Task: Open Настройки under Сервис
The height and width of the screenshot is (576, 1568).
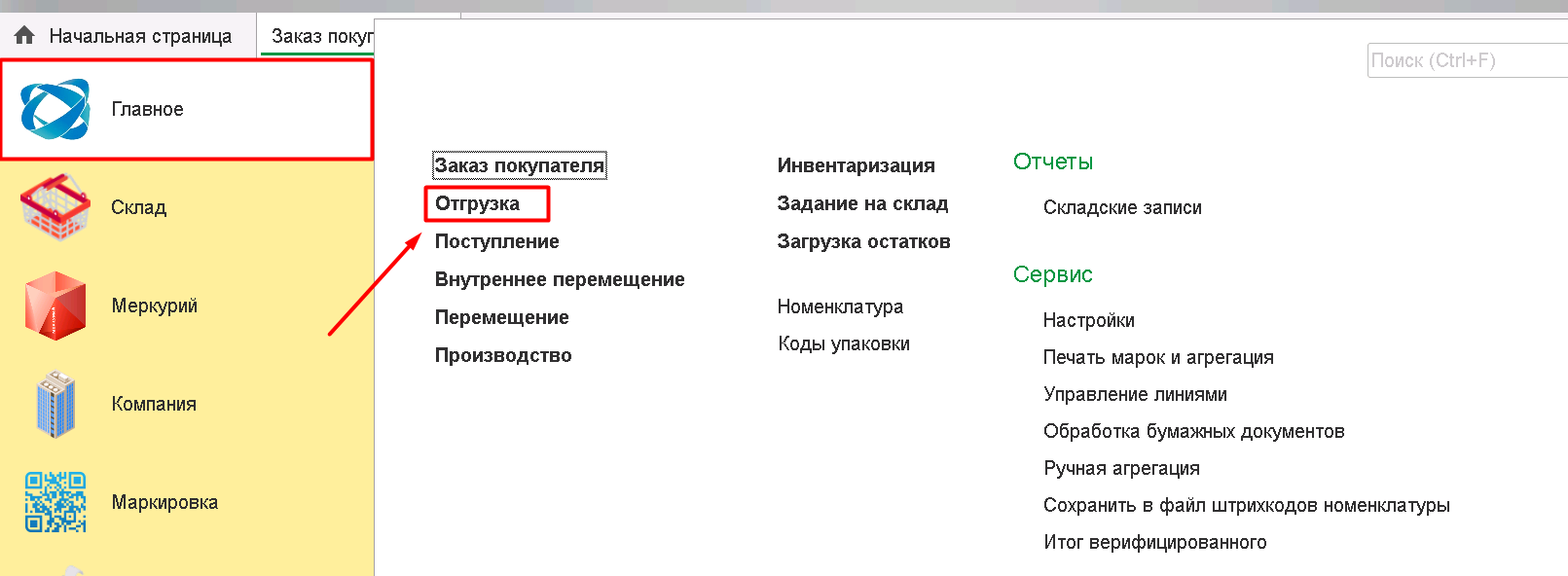Action: pos(1088,320)
